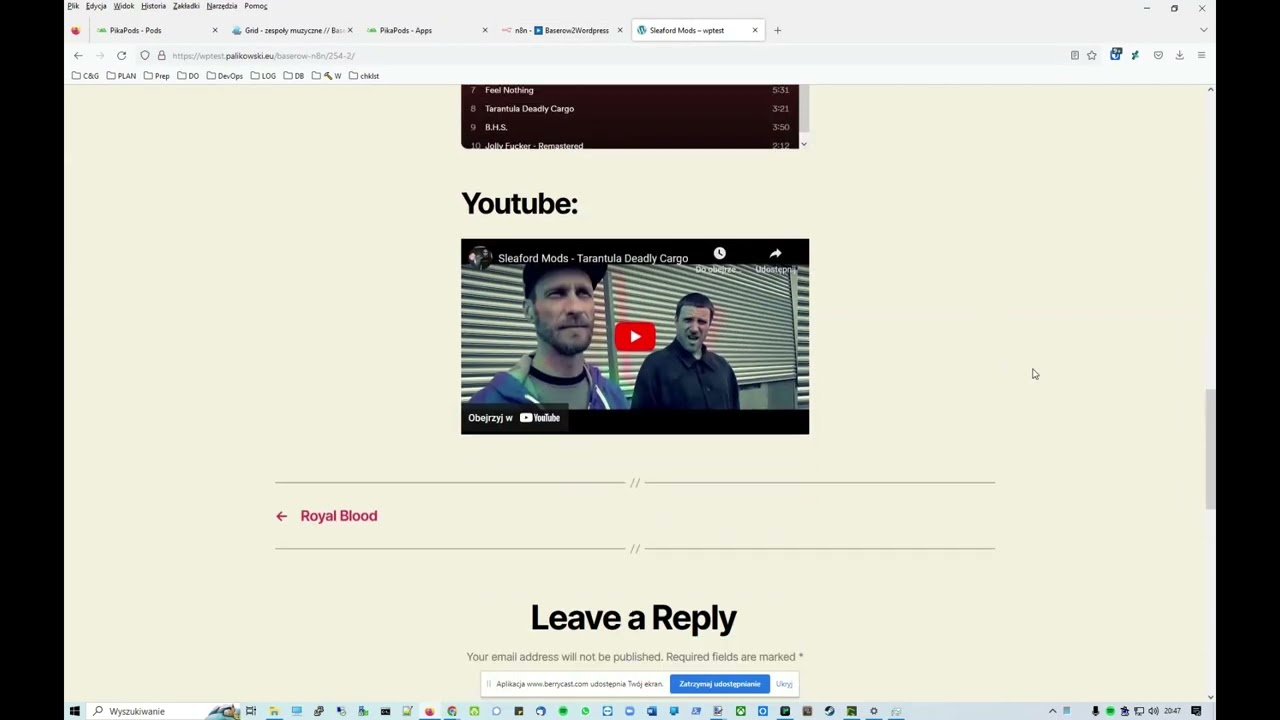Open the Zakładki menu
This screenshot has height=720, width=1280.
pyautogui.click(x=186, y=6)
